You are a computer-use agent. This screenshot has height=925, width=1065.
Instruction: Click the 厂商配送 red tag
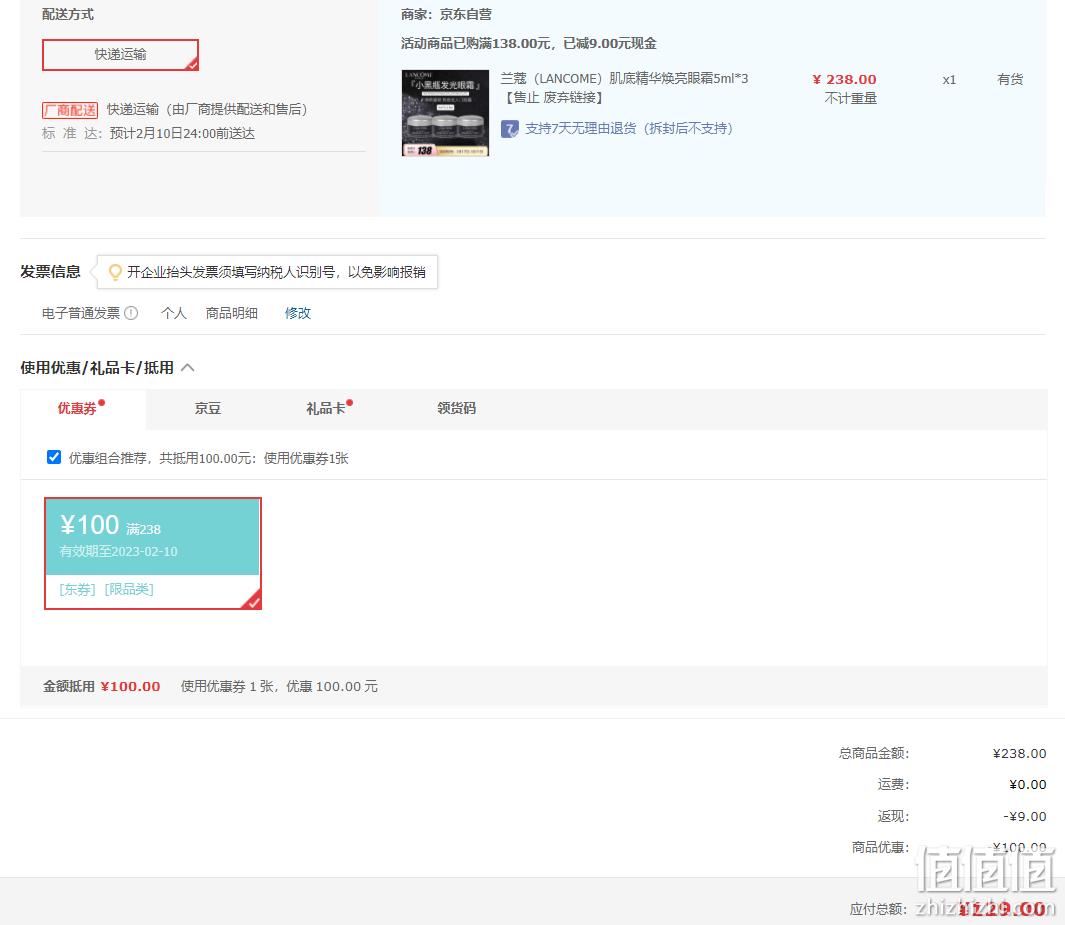coord(70,110)
